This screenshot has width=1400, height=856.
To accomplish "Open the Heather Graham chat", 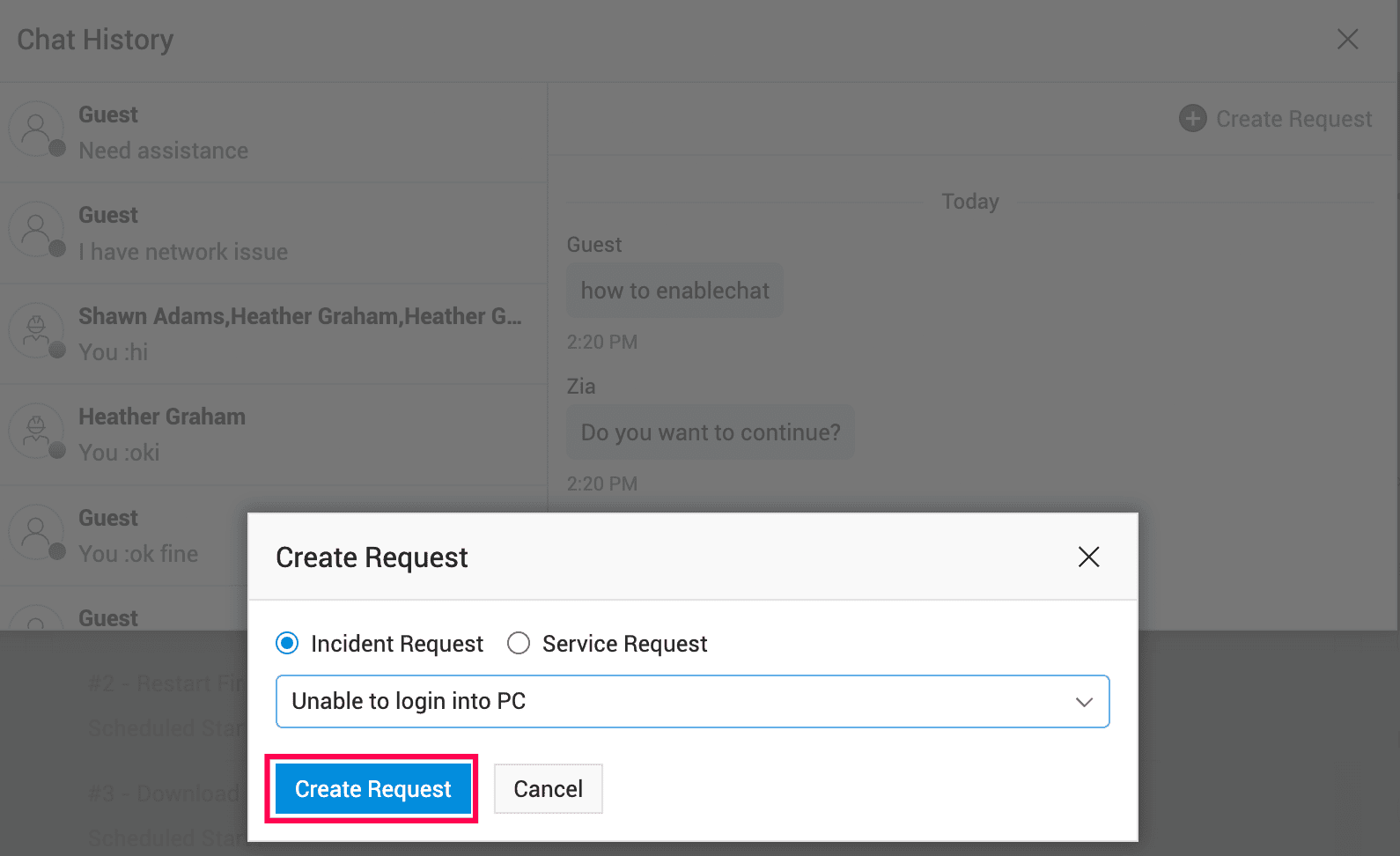I will coord(273,435).
